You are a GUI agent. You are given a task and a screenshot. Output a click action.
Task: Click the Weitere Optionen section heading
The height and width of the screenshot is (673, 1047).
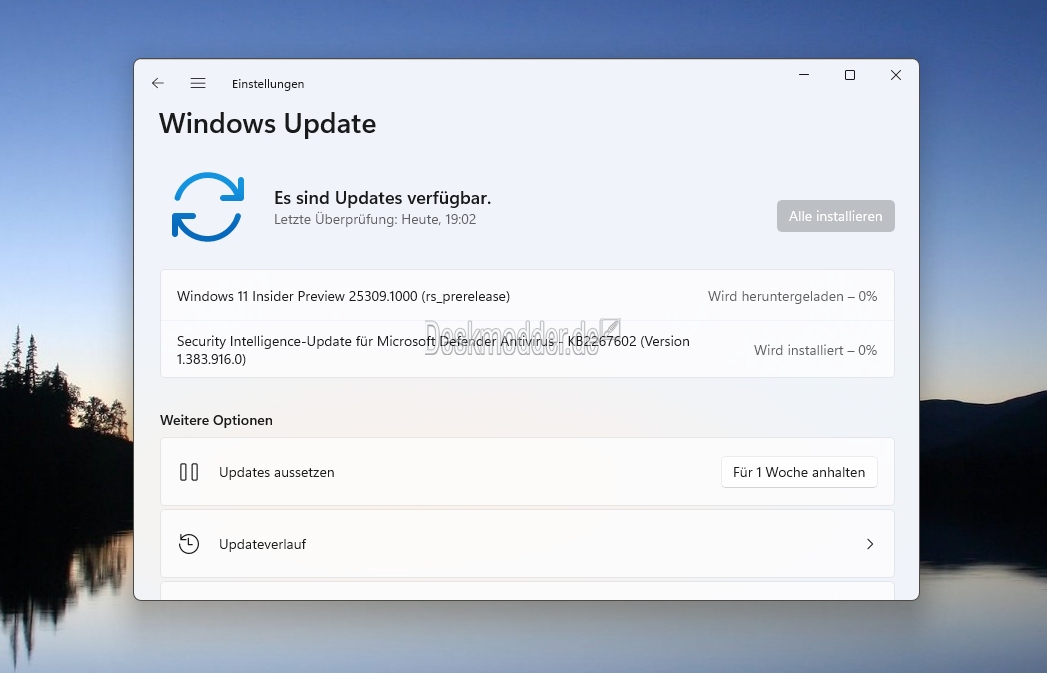pos(216,420)
